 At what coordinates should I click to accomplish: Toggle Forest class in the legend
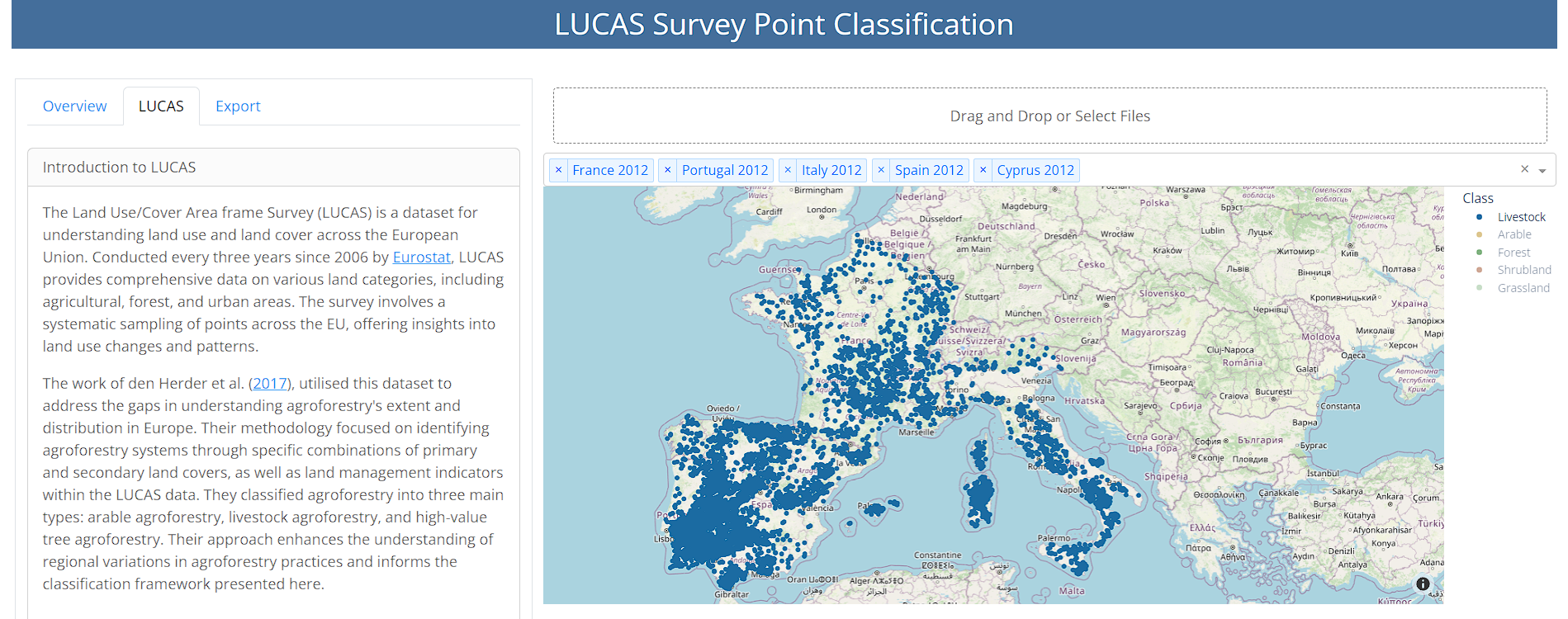tap(1514, 253)
